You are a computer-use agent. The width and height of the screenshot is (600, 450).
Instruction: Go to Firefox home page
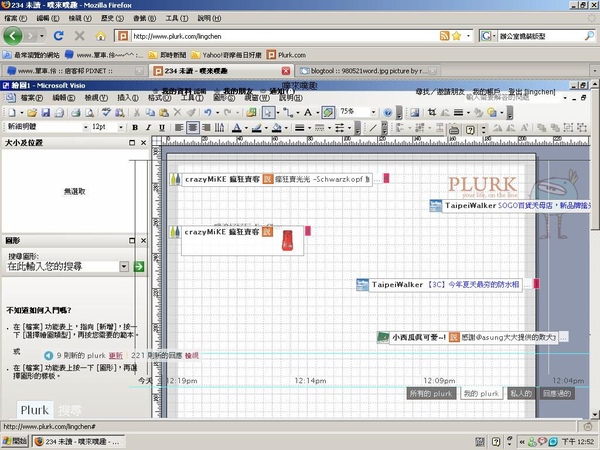(101, 36)
